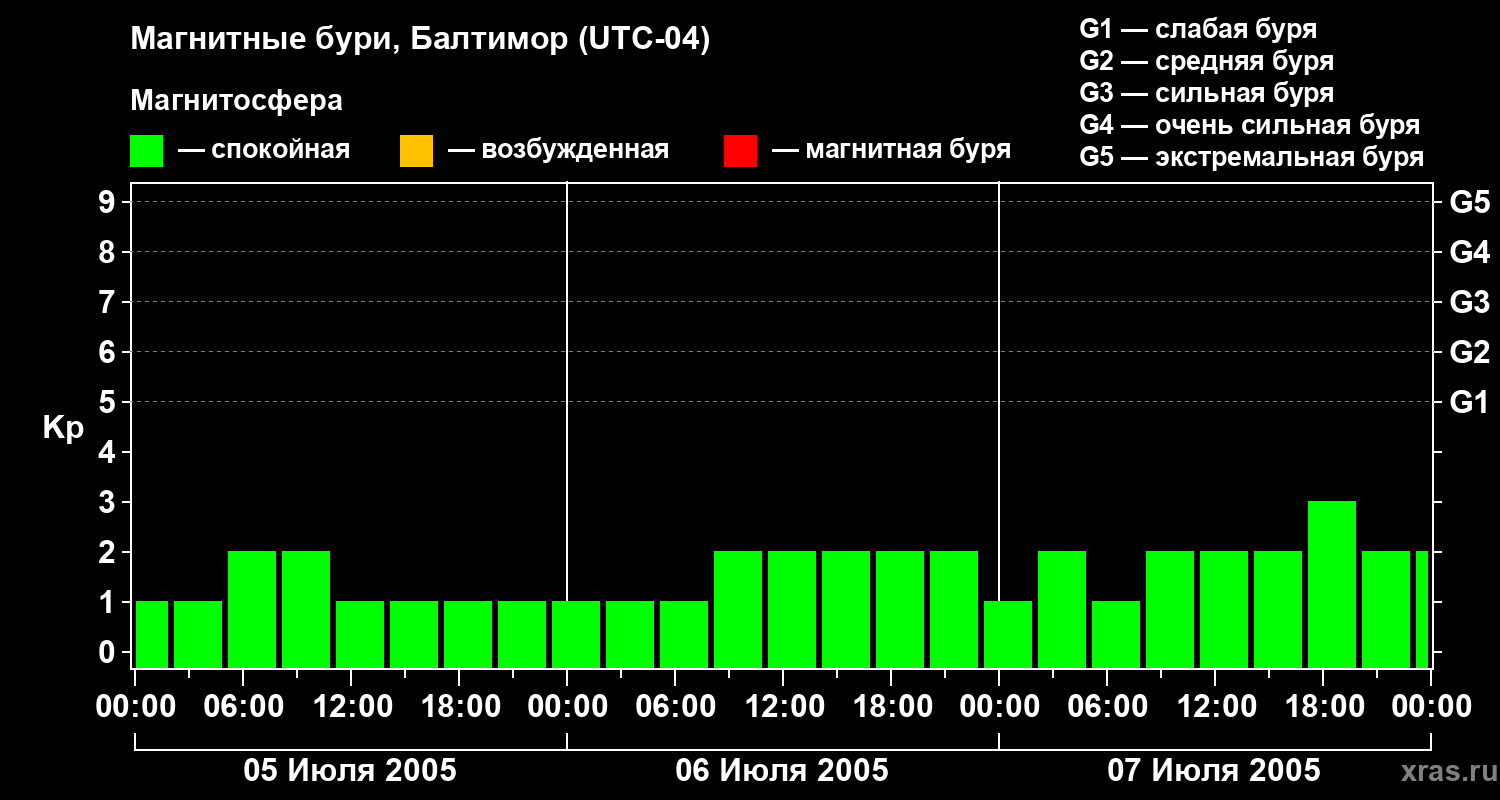This screenshot has height=800, width=1500.
Task: Click the 'G5' right-axis storm level label
Action: point(1469,202)
